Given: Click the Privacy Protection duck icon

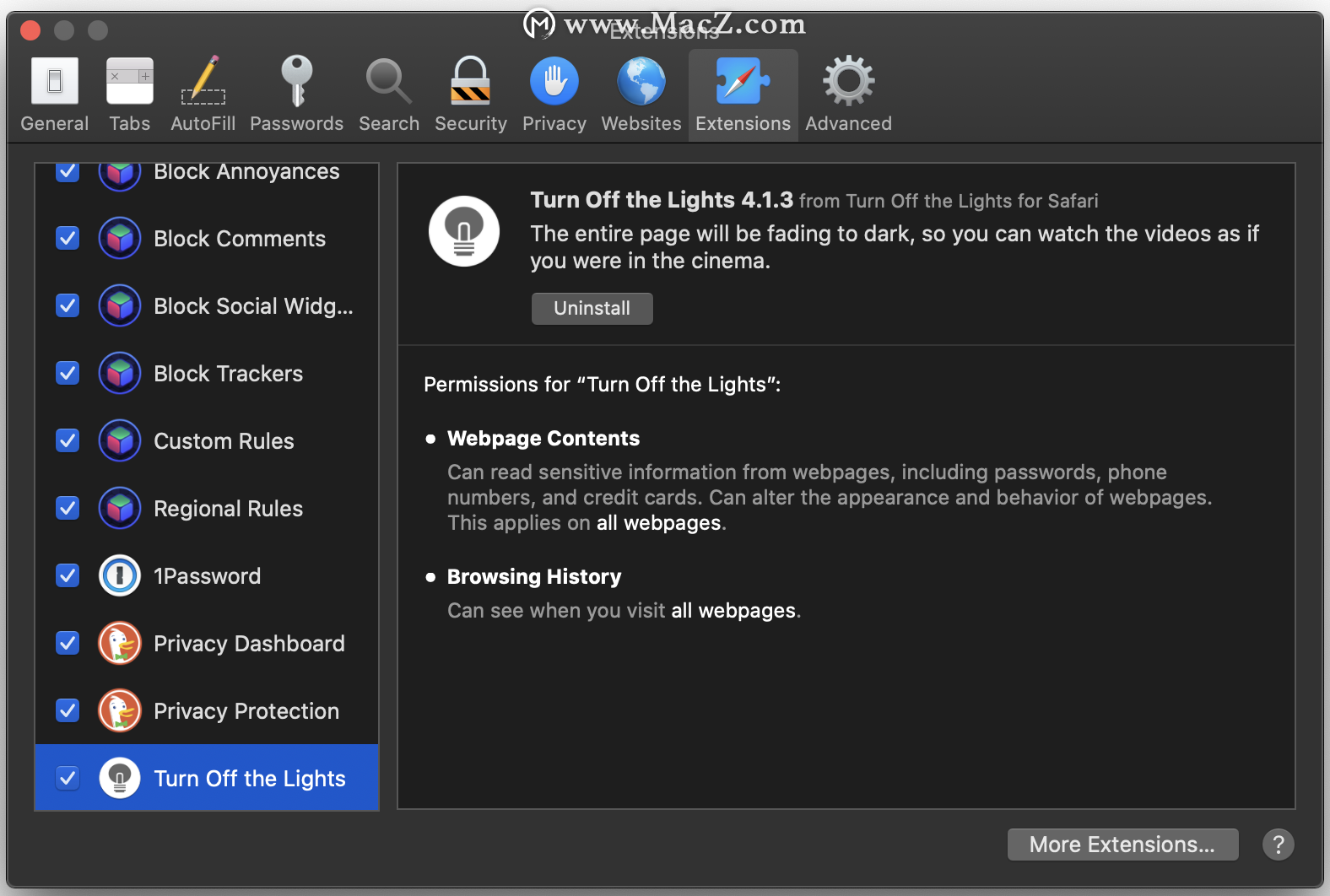Looking at the screenshot, I should 120,711.
